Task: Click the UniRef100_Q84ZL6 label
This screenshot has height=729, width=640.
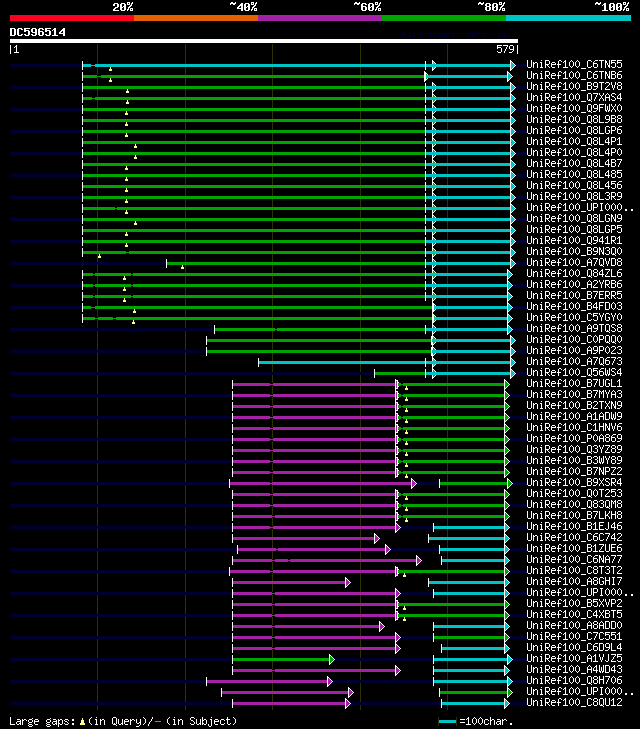Action: [574, 273]
